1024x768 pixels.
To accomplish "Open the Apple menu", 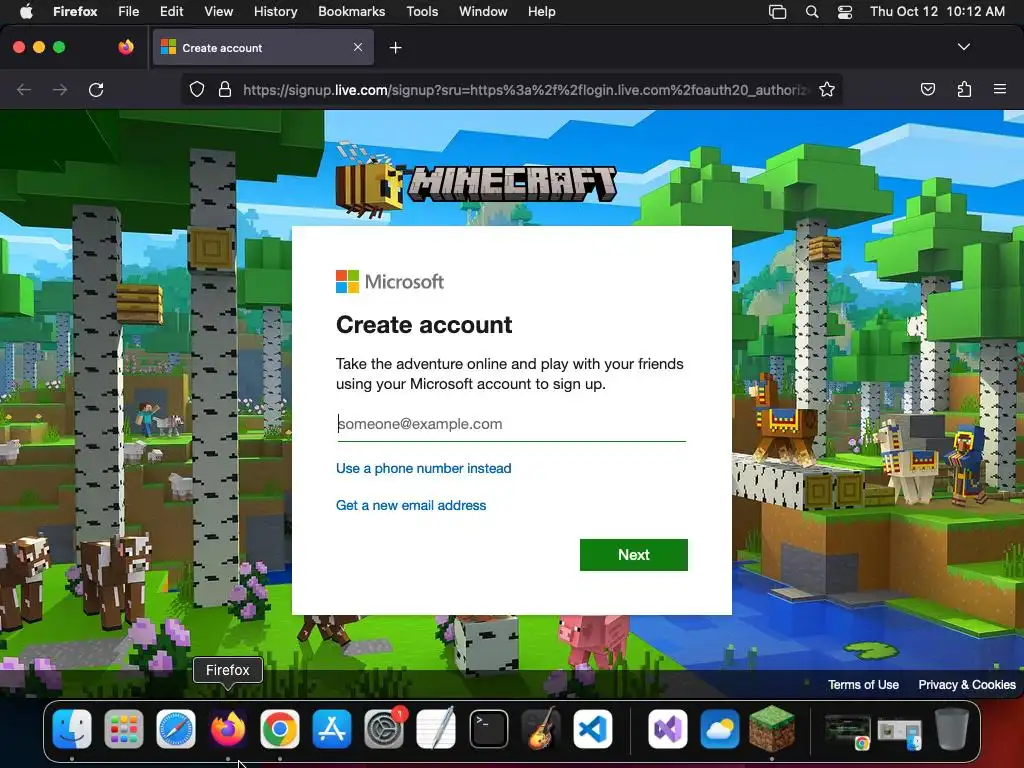I will [x=26, y=11].
